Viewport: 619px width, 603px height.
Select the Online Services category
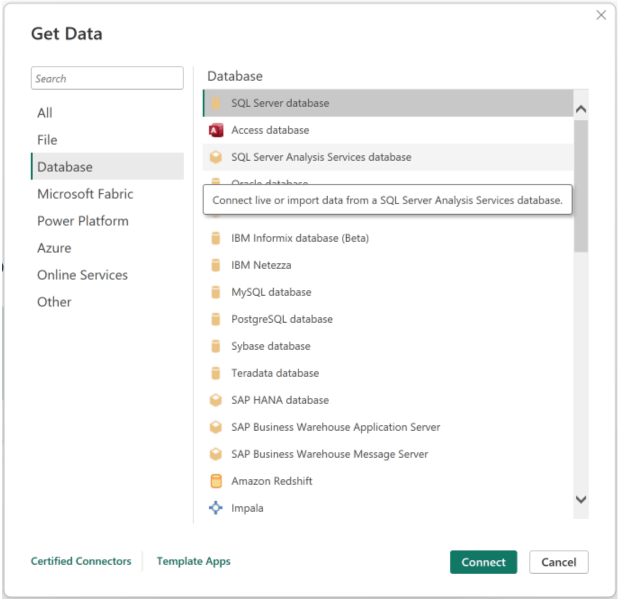tap(82, 275)
